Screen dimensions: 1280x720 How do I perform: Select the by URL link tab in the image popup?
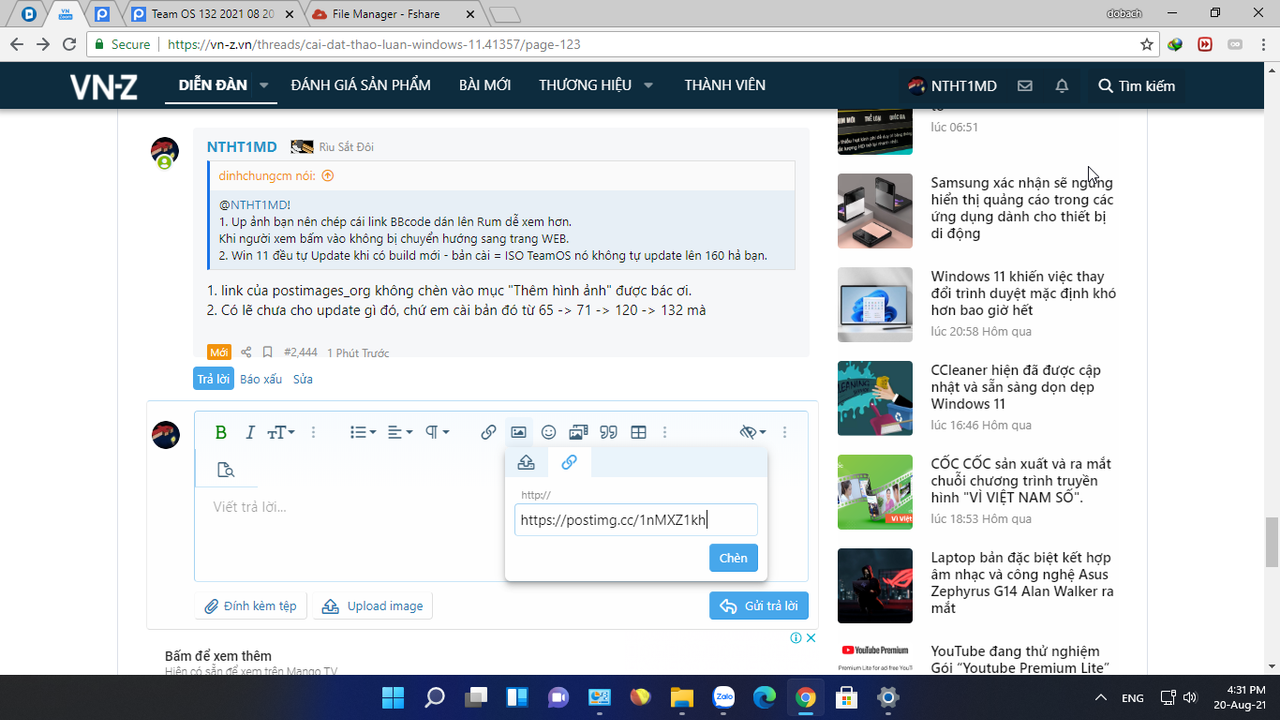(568, 462)
